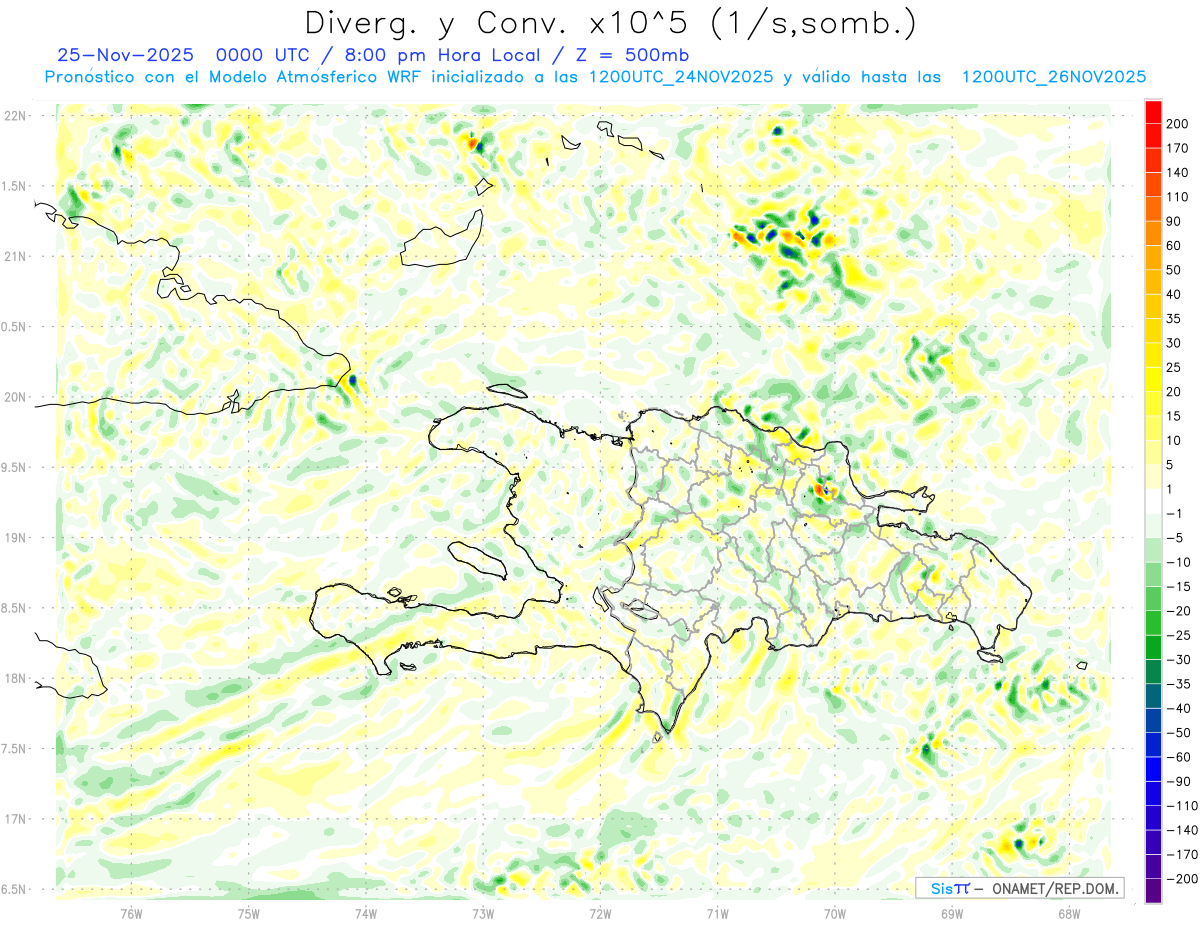The image size is (1200, 927).
Task: Click the '72W' longitude label
Action: click(x=600, y=913)
